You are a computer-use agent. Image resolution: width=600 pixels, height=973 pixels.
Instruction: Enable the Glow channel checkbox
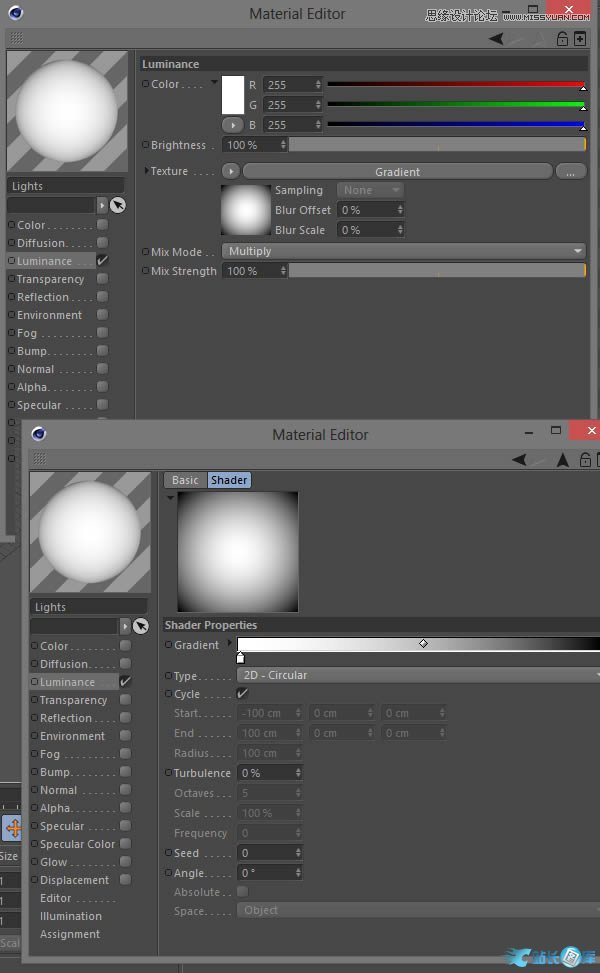coord(125,862)
